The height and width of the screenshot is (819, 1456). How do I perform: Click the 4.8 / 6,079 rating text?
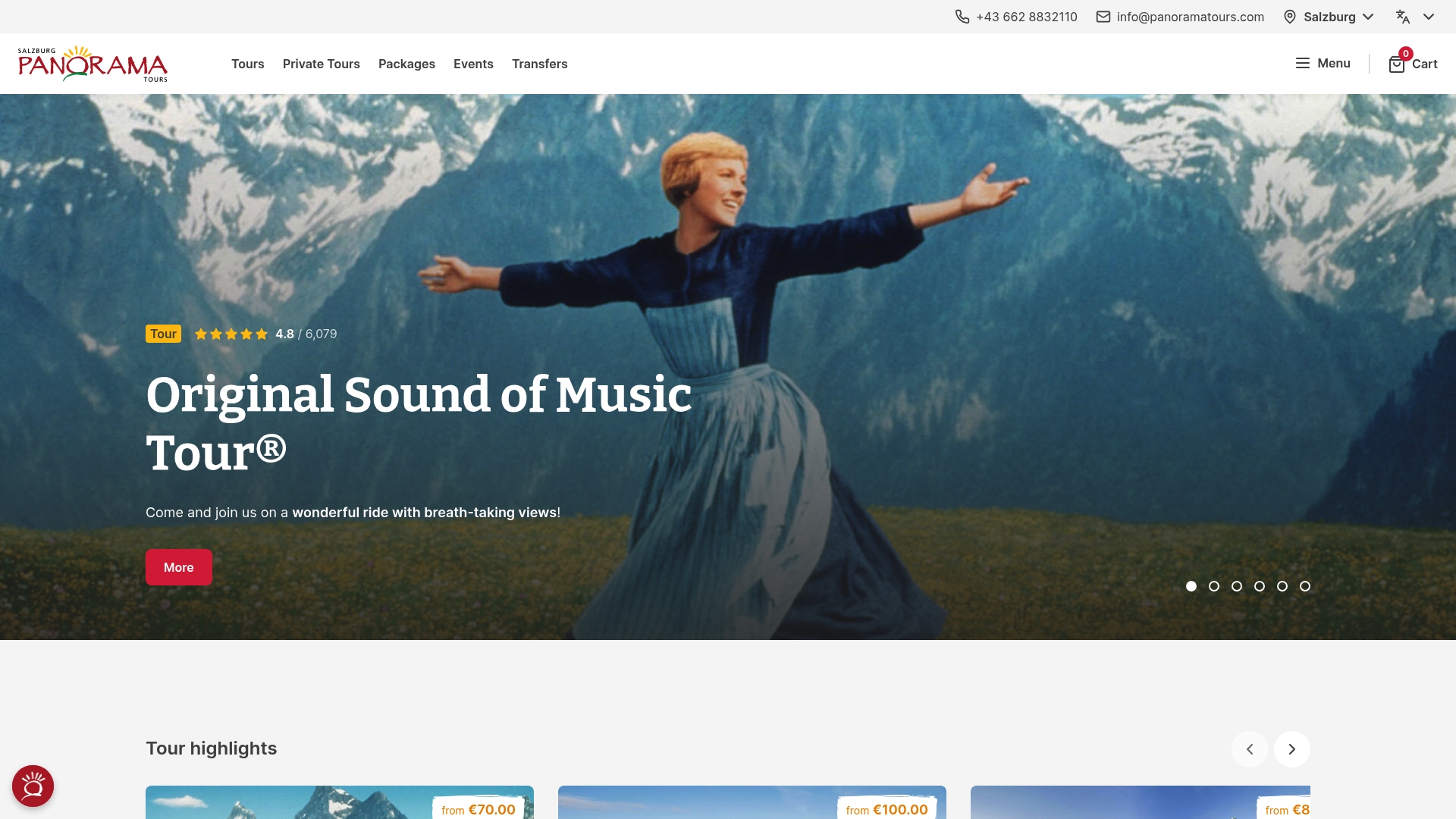[306, 334]
